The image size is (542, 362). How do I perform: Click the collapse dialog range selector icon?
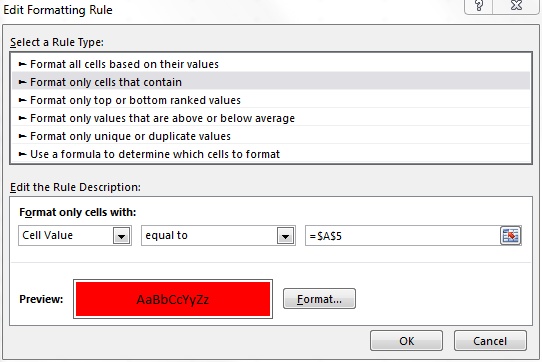511,236
